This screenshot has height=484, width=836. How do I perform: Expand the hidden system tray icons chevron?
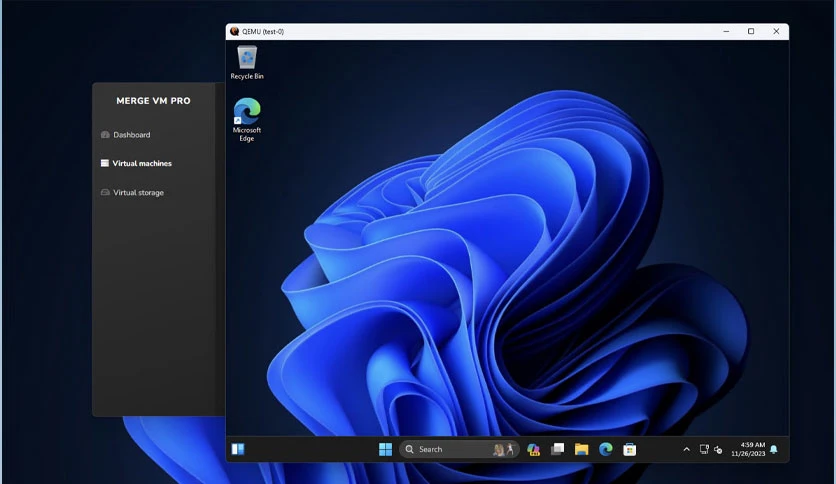(x=686, y=449)
